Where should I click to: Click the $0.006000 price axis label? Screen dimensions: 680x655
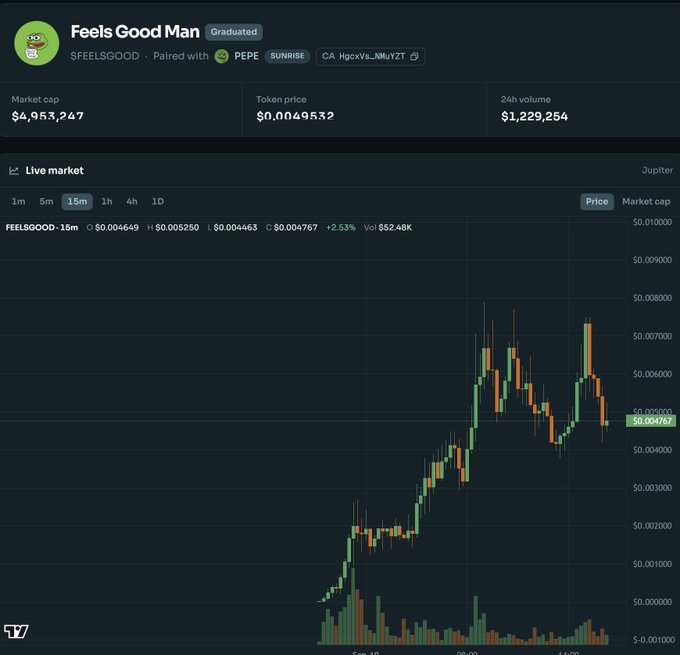pos(652,374)
